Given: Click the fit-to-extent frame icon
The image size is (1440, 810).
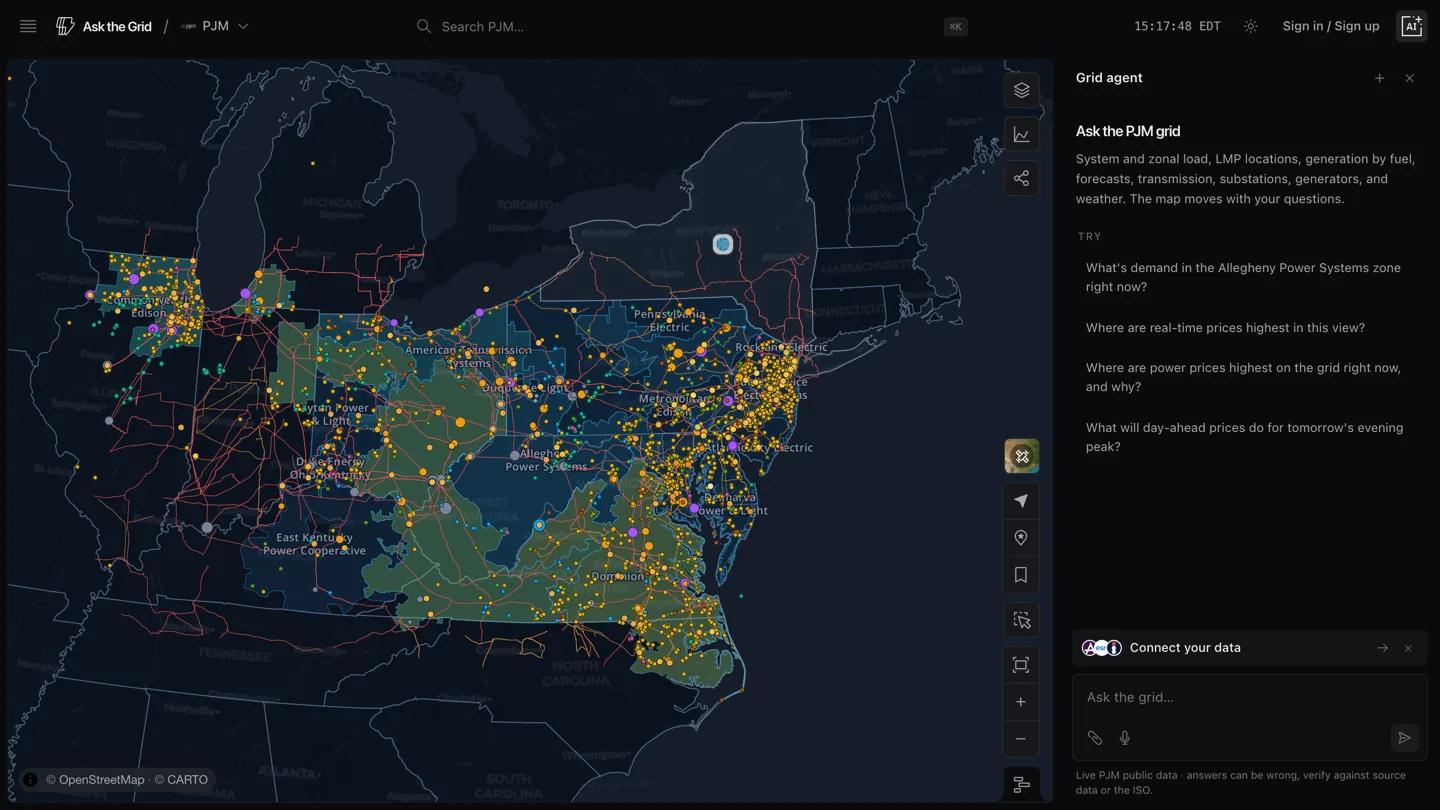Looking at the screenshot, I should 1021,665.
